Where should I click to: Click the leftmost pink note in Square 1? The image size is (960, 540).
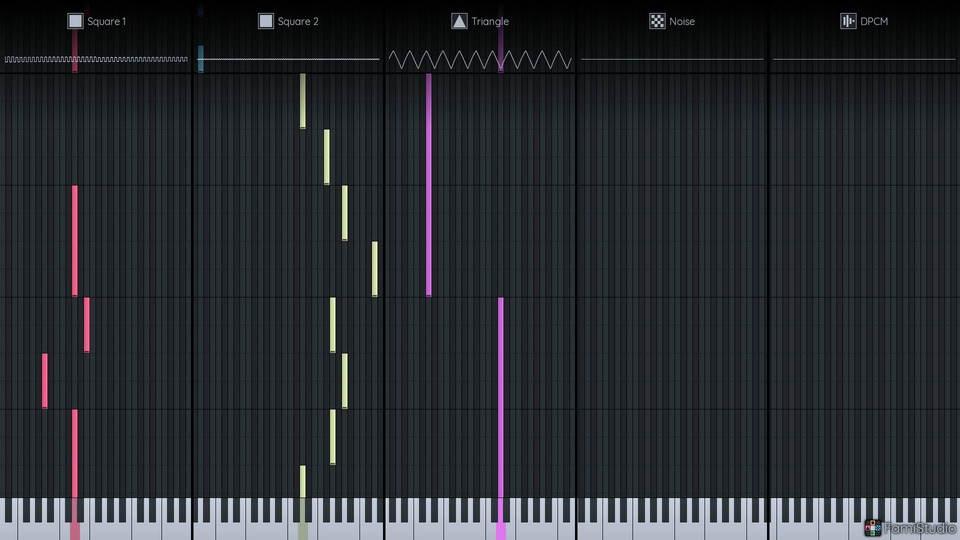(45, 381)
